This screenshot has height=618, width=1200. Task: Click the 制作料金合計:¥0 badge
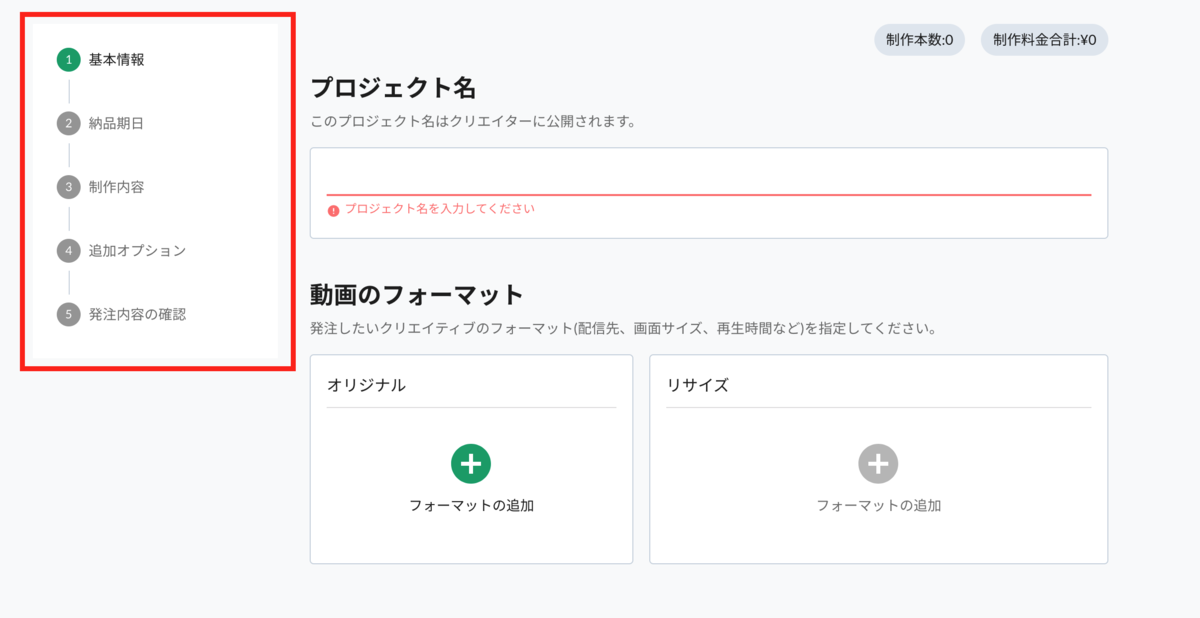pos(1044,40)
